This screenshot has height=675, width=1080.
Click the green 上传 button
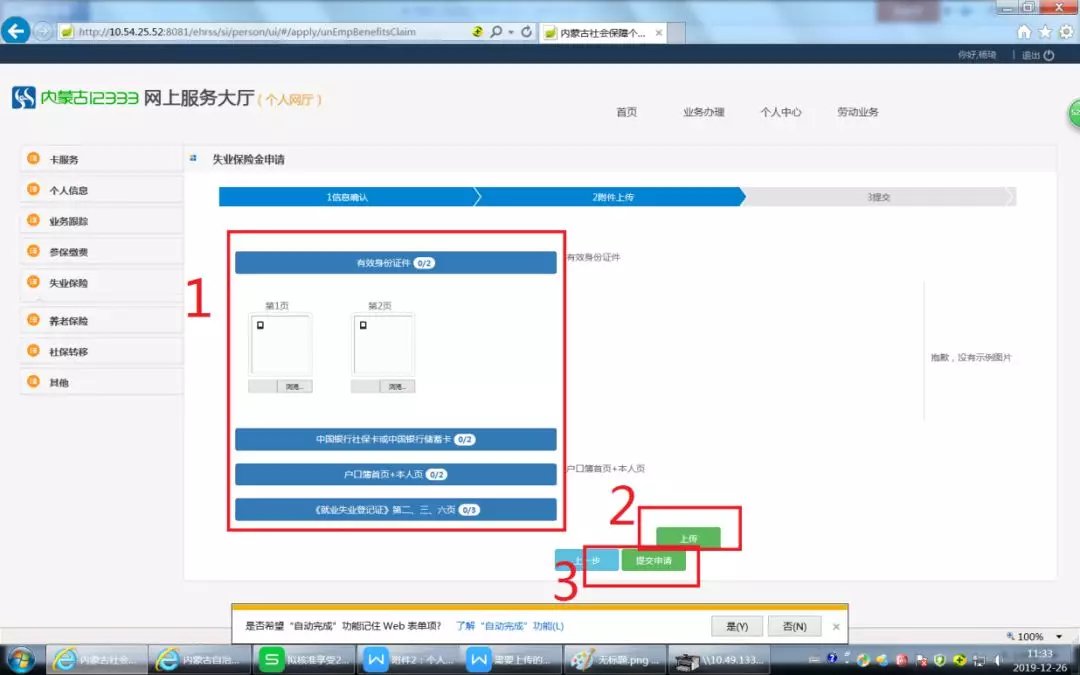(x=688, y=538)
